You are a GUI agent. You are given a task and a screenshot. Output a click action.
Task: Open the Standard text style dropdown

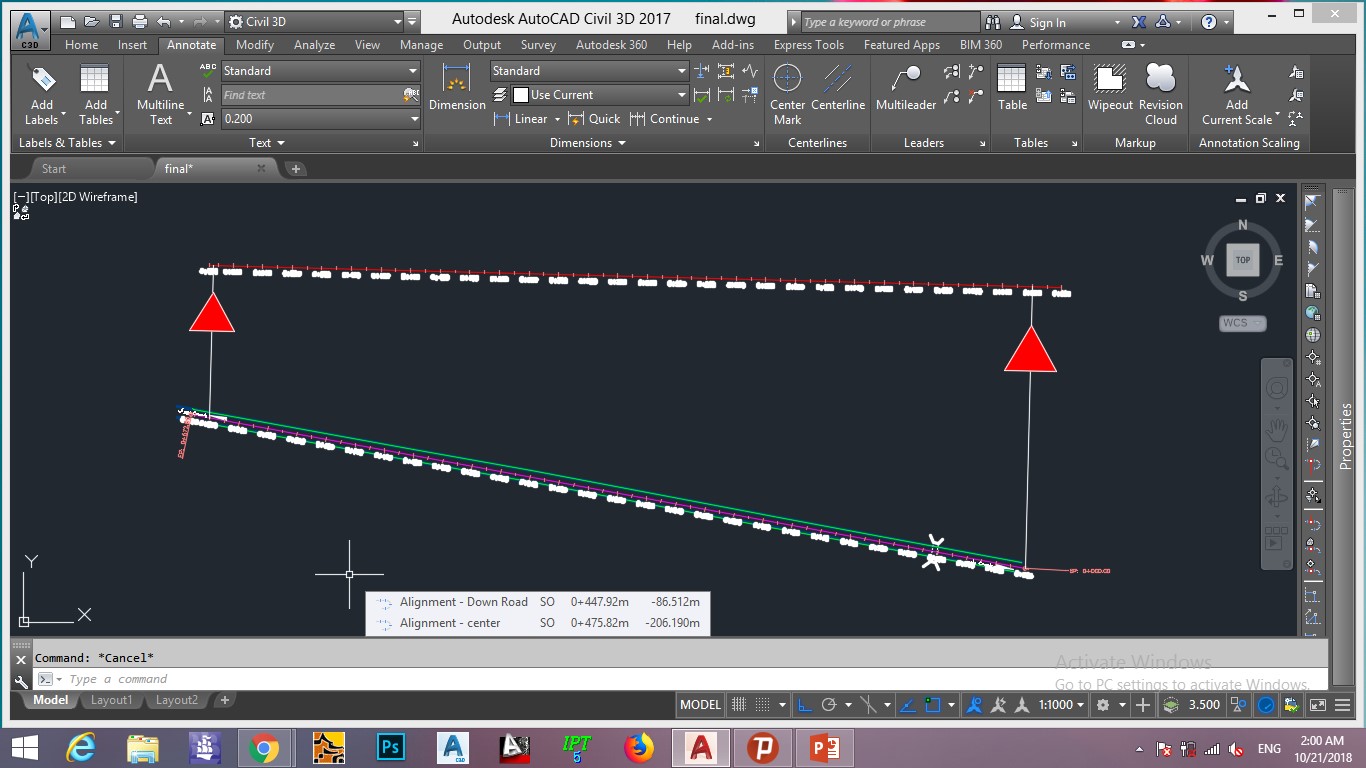[321, 71]
